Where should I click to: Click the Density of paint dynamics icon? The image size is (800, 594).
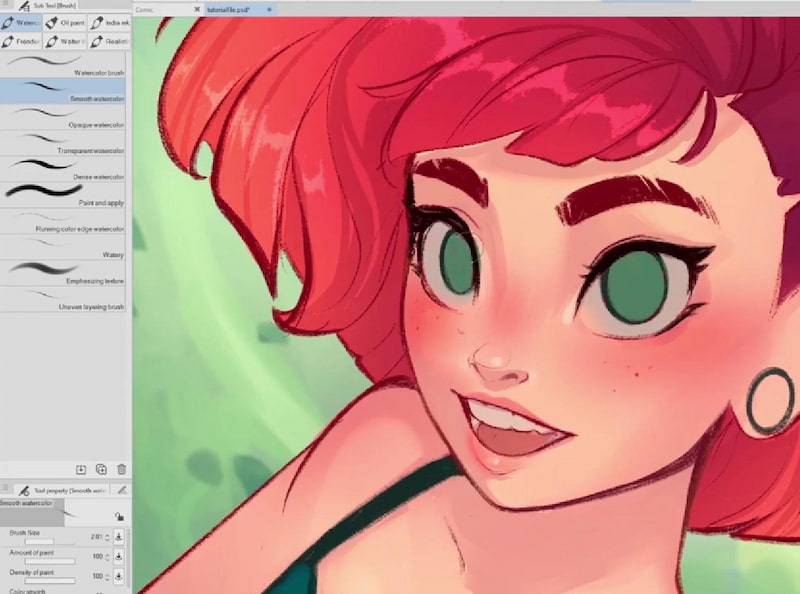pyautogui.click(x=119, y=576)
